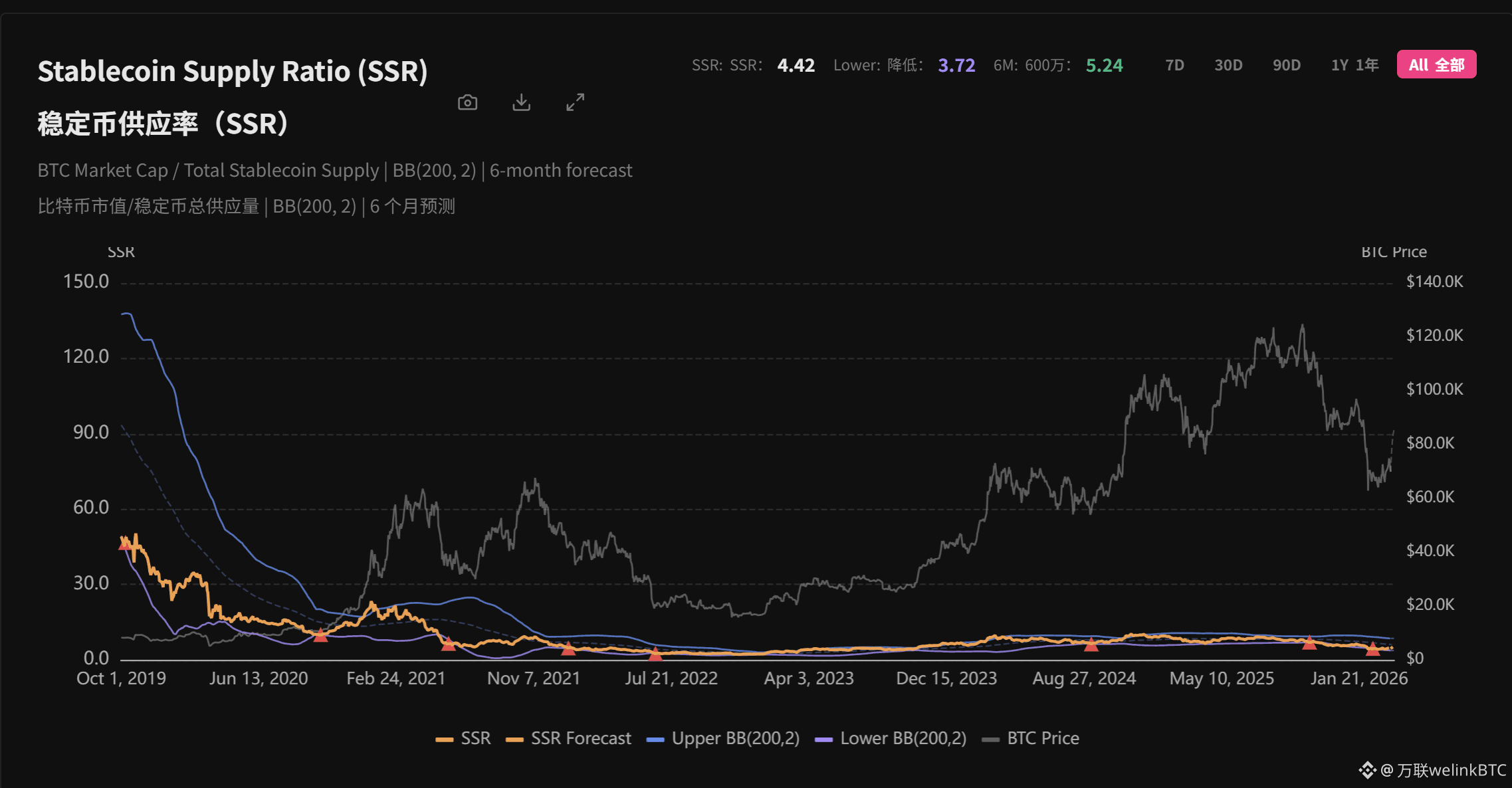Click the red triangle above Jul 21, 2022
This screenshot has height=788, width=1512.
point(655,654)
